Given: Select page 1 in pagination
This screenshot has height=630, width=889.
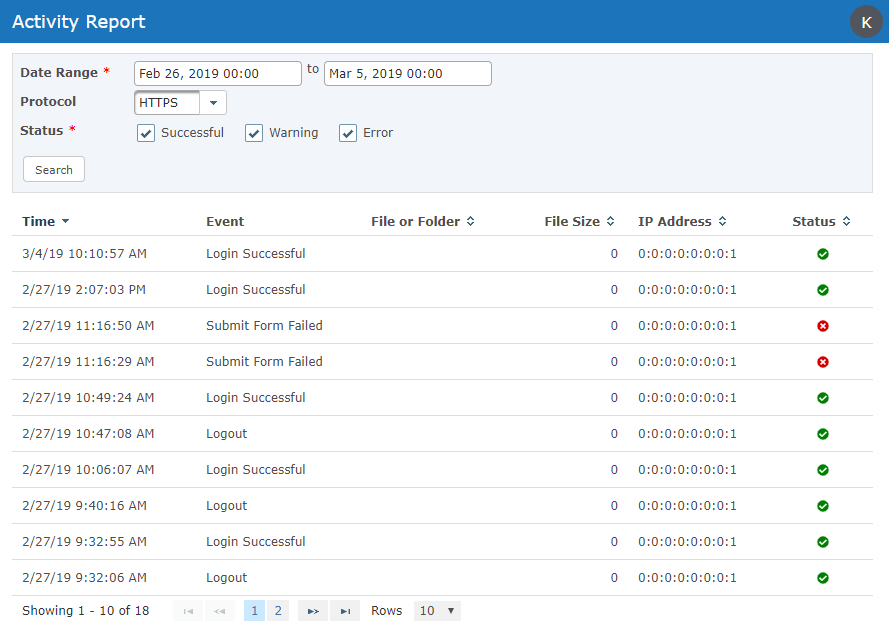Looking at the screenshot, I should [x=254, y=611].
